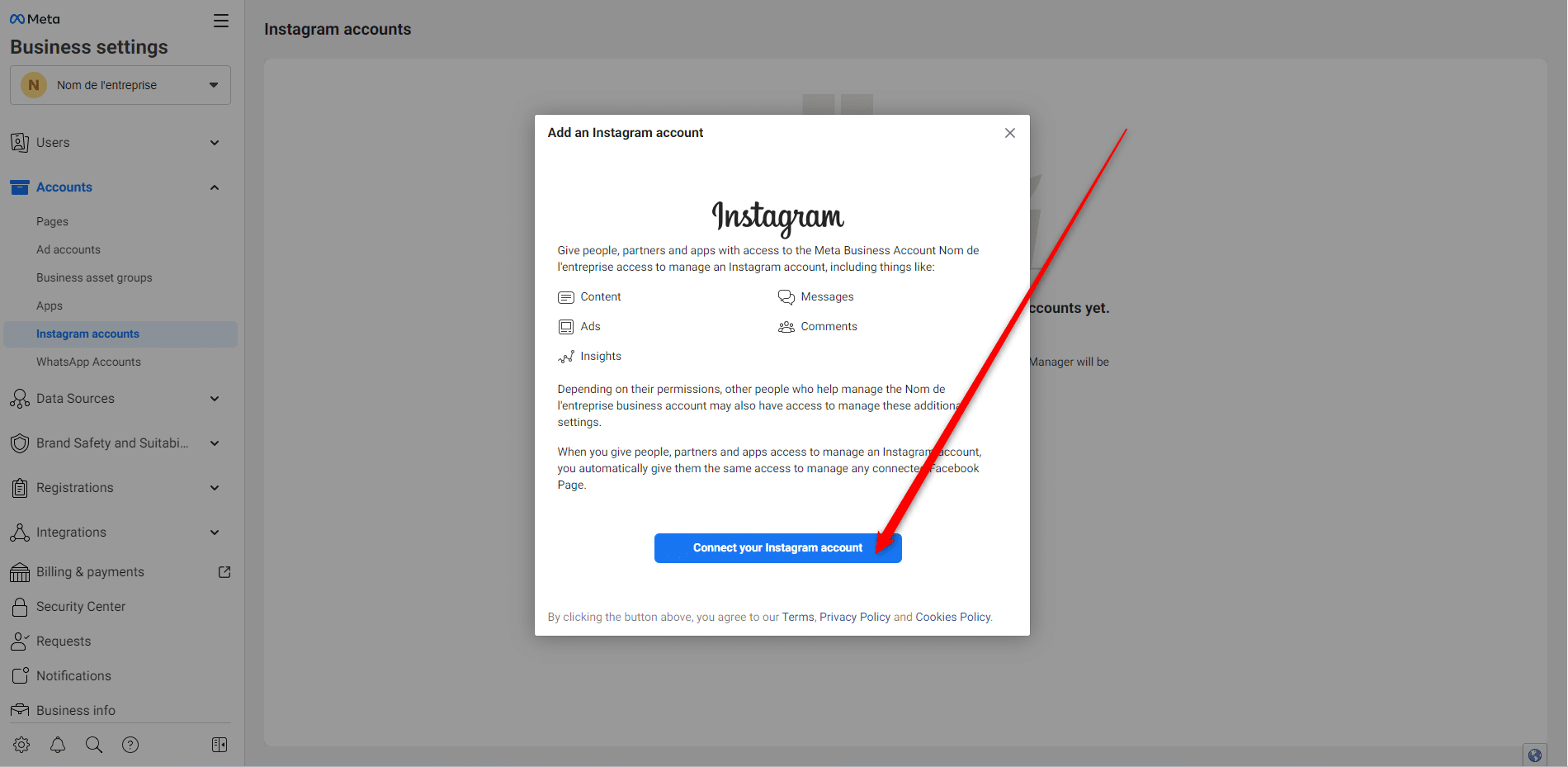Open Billing & payments external link icon
Screen dimensions: 1568x767
click(224, 572)
